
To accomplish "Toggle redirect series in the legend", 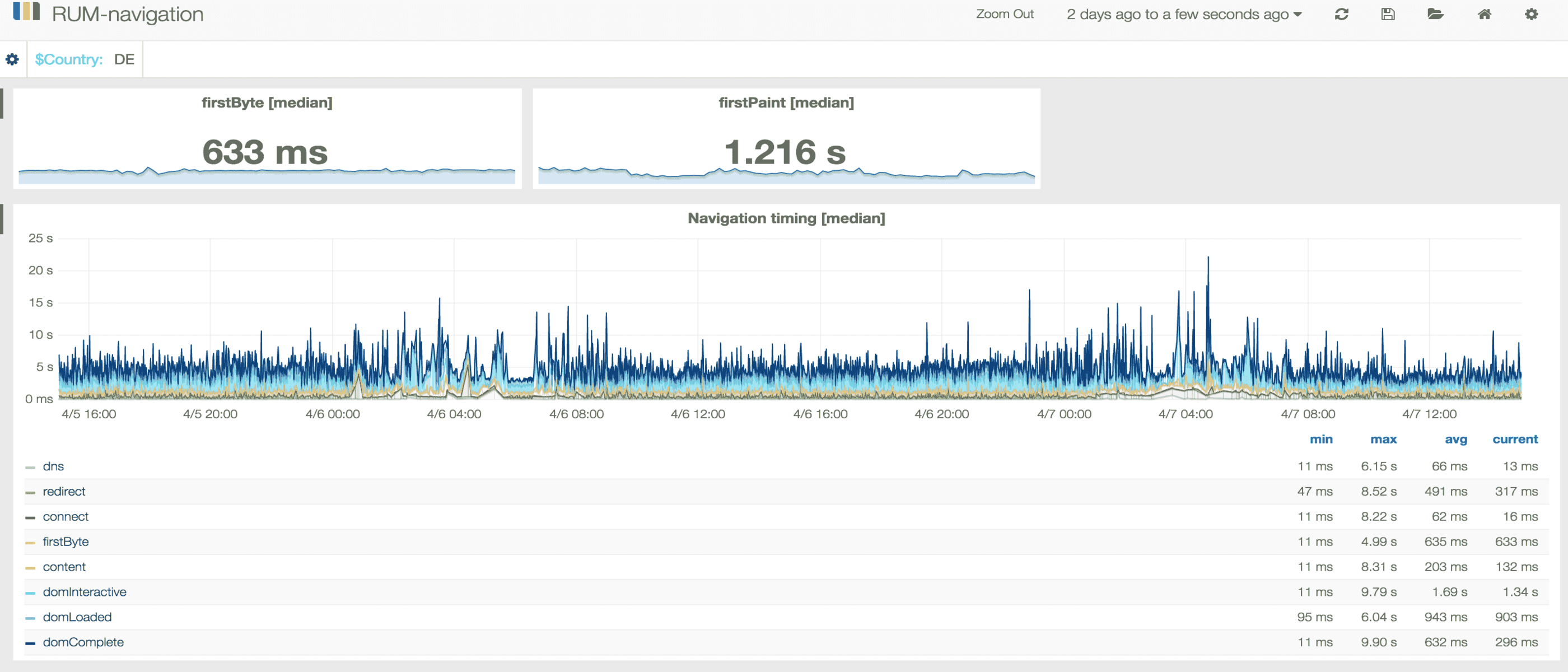I will click(64, 491).
